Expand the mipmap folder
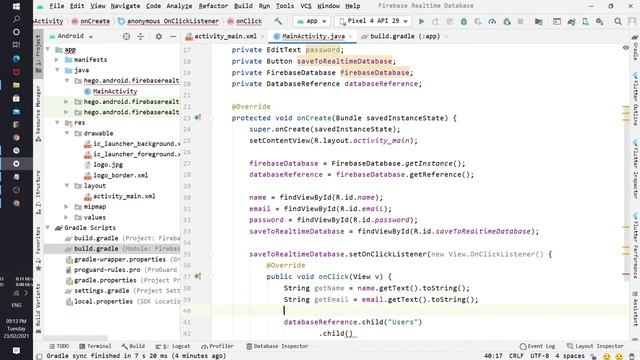Viewport: 640px width, 360px height. 67,207
